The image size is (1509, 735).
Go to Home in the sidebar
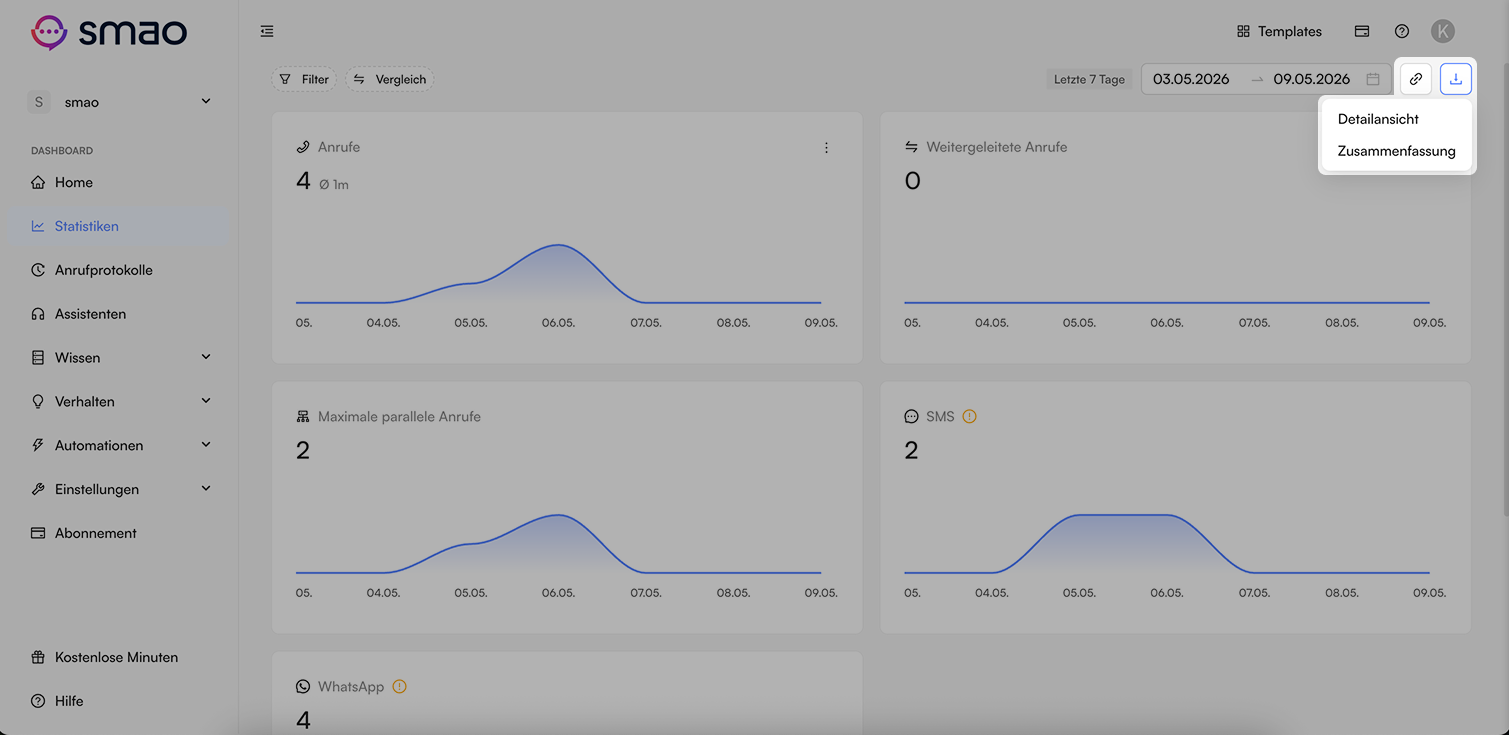click(119, 182)
